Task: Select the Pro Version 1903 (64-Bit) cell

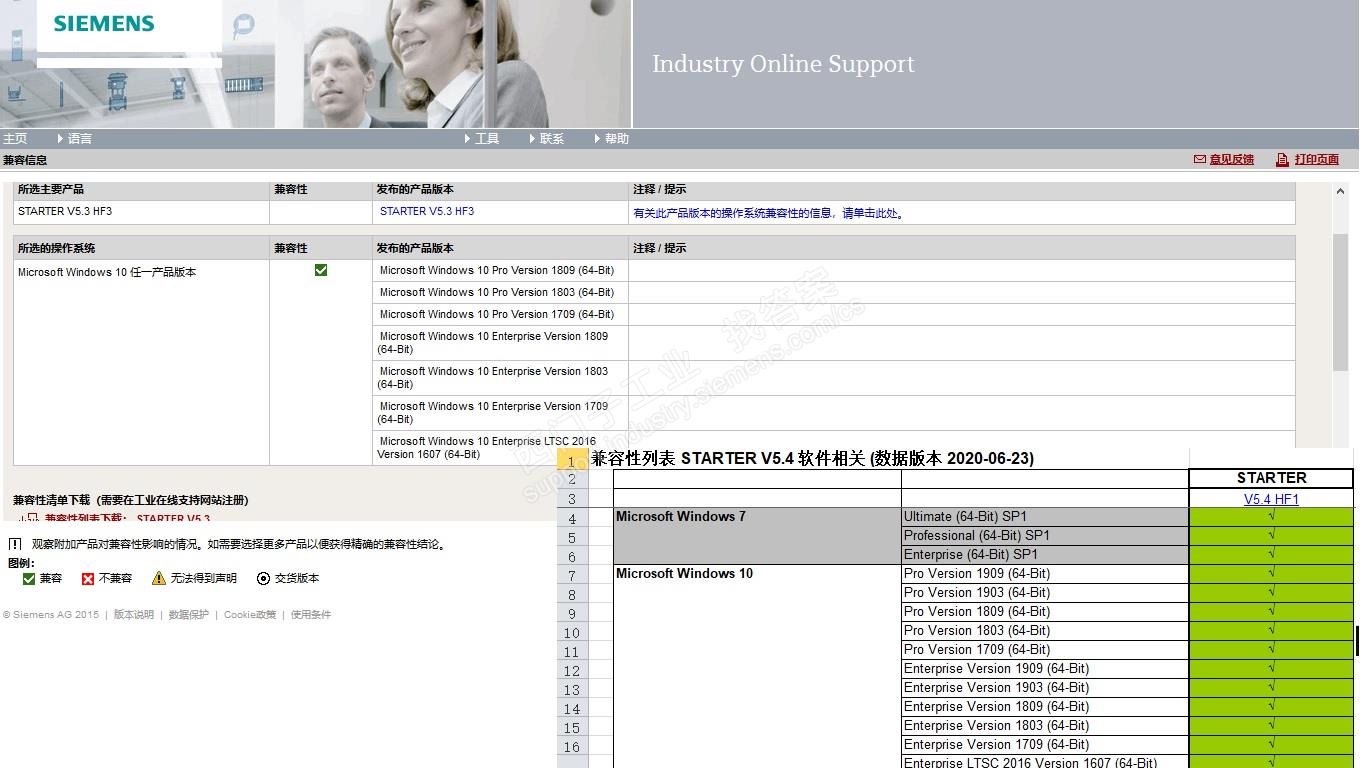Action: (1045, 593)
